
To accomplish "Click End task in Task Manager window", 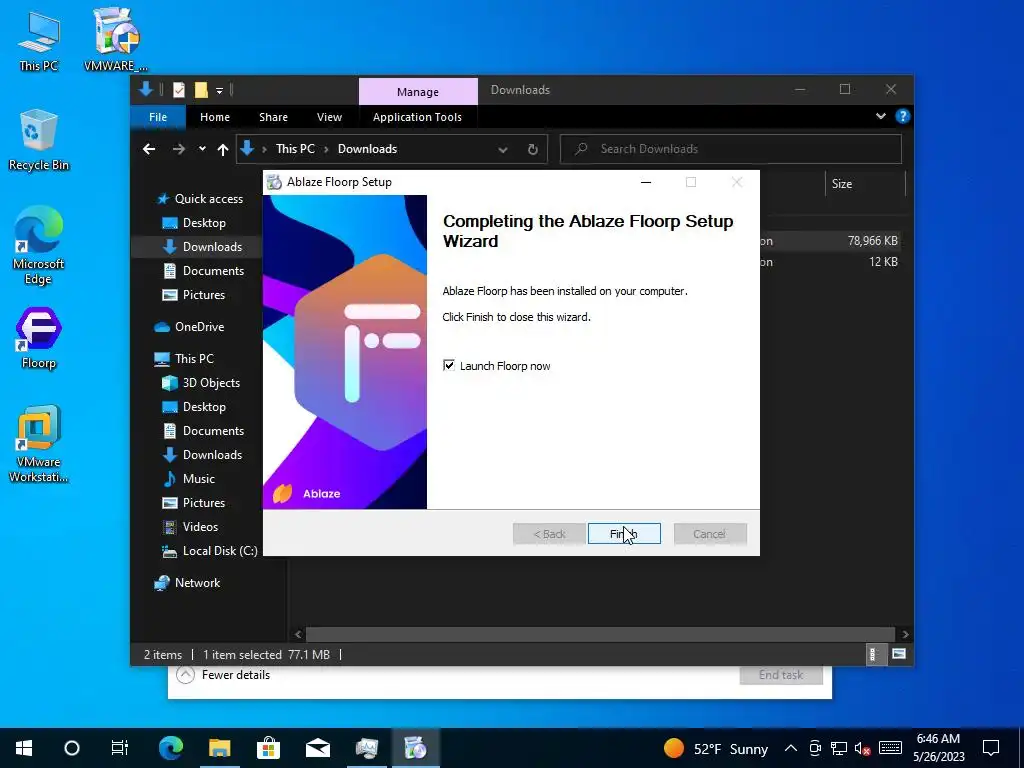I will [x=780, y=675].
